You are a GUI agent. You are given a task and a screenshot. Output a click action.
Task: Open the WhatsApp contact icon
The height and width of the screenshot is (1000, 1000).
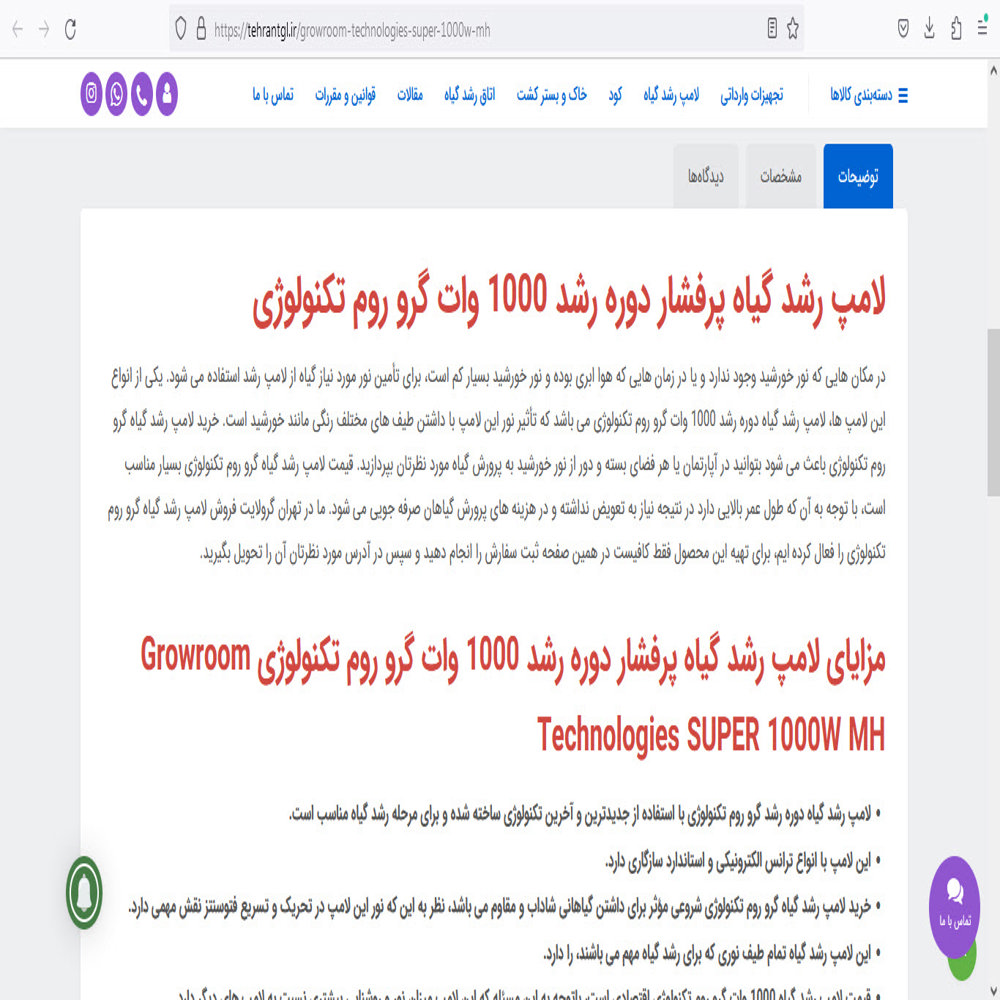click(117, 95)
